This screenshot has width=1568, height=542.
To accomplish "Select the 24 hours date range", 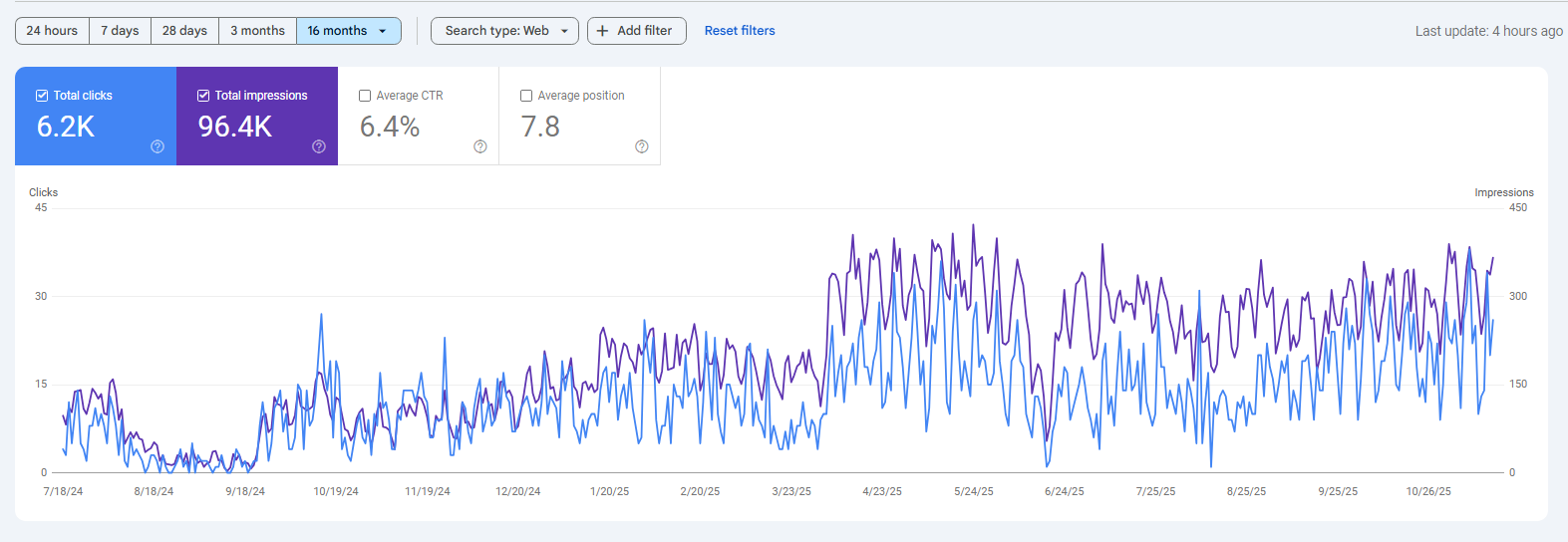I will (x=52, y=31).
